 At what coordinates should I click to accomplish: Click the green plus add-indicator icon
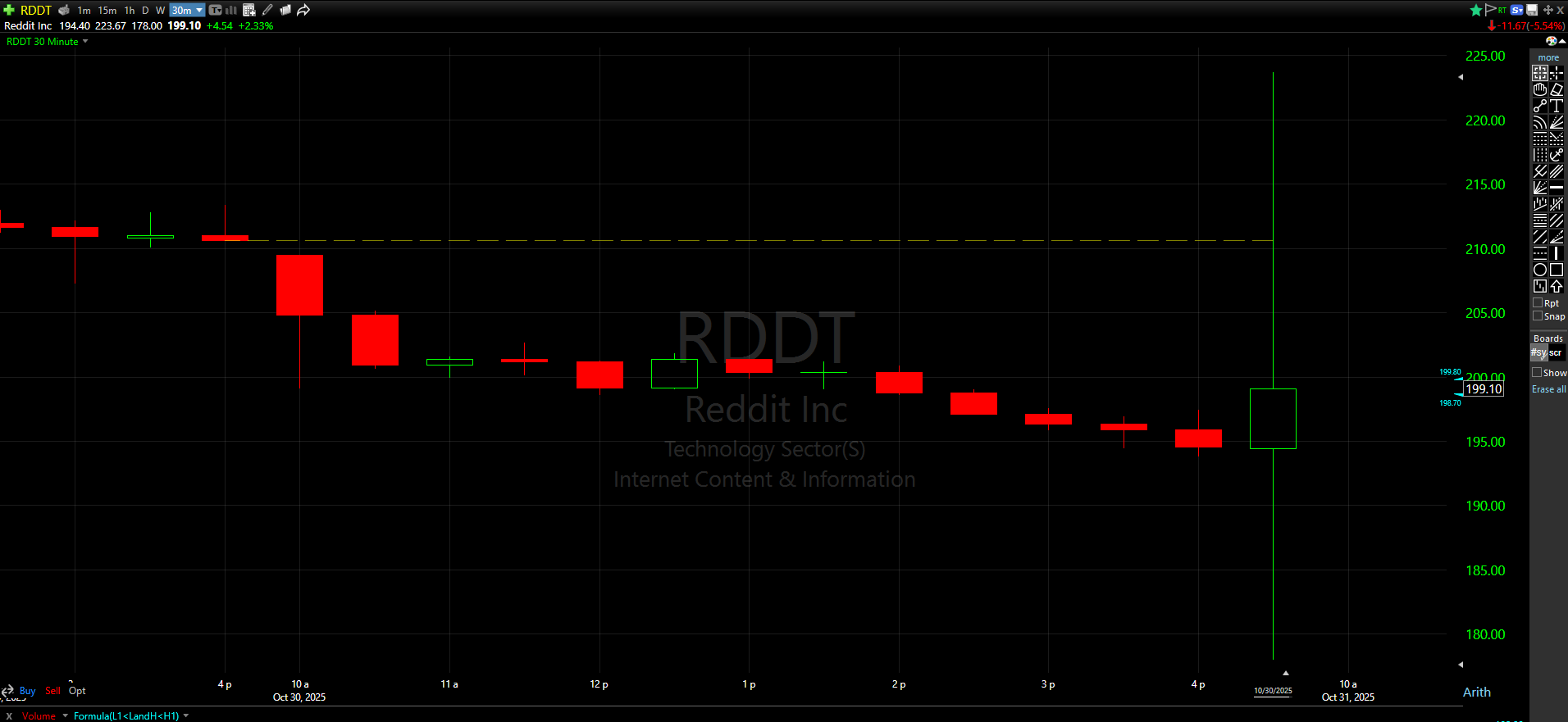coord(9,10)
